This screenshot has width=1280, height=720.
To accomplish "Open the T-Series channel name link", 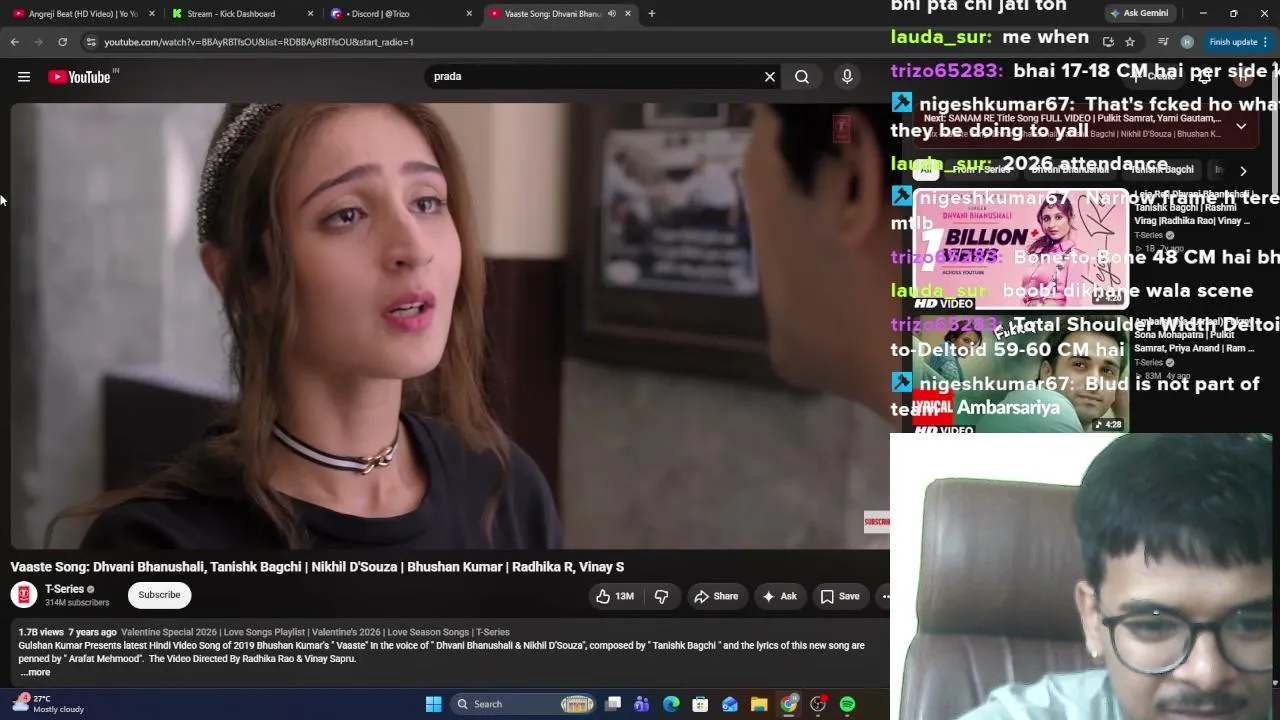I will pyautogui.click(x=64, y=589).
